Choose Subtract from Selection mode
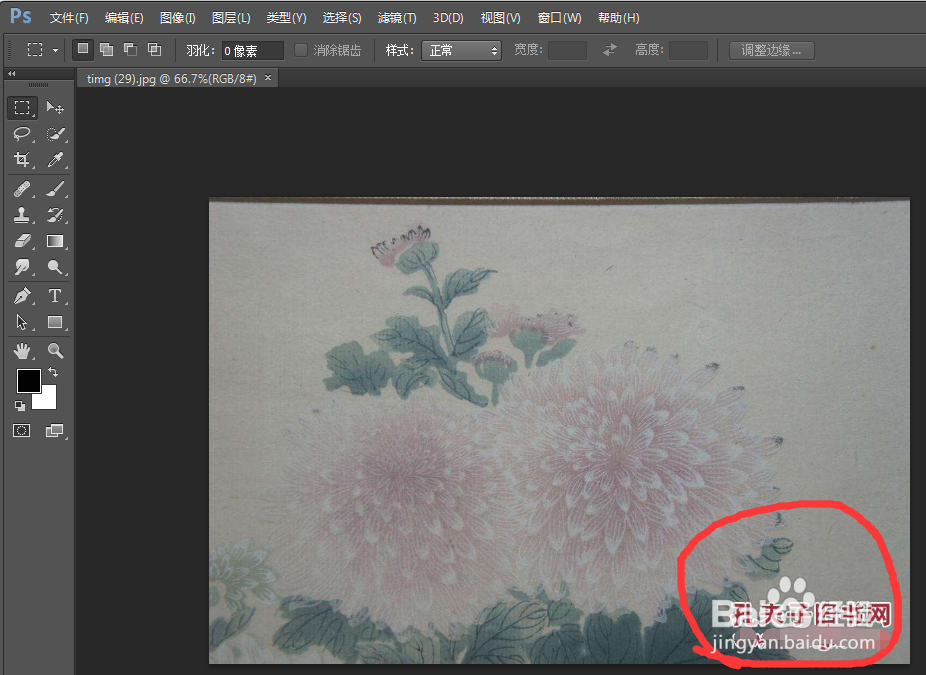The height and width of the screenshot is (675, 926). pos(131,50)
